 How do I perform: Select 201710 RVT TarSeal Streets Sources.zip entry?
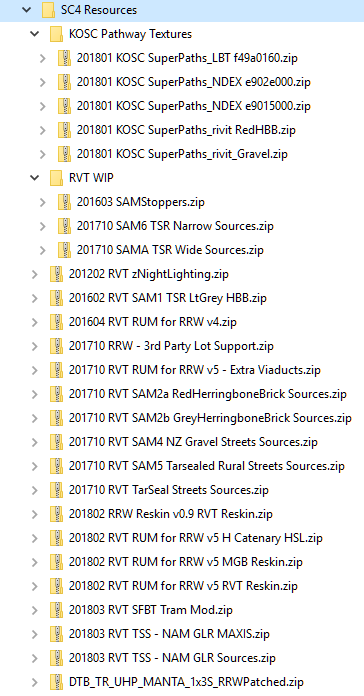169,490
